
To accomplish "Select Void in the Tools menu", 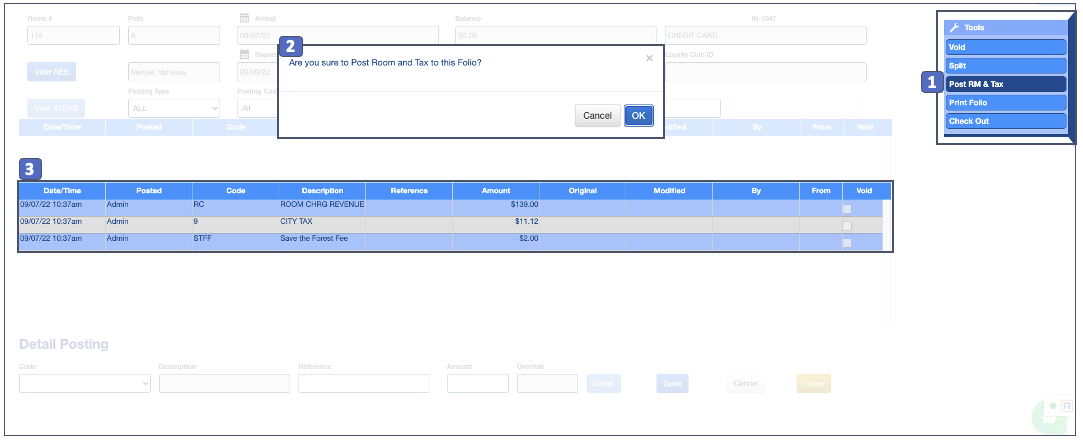I will (1005, 47).
